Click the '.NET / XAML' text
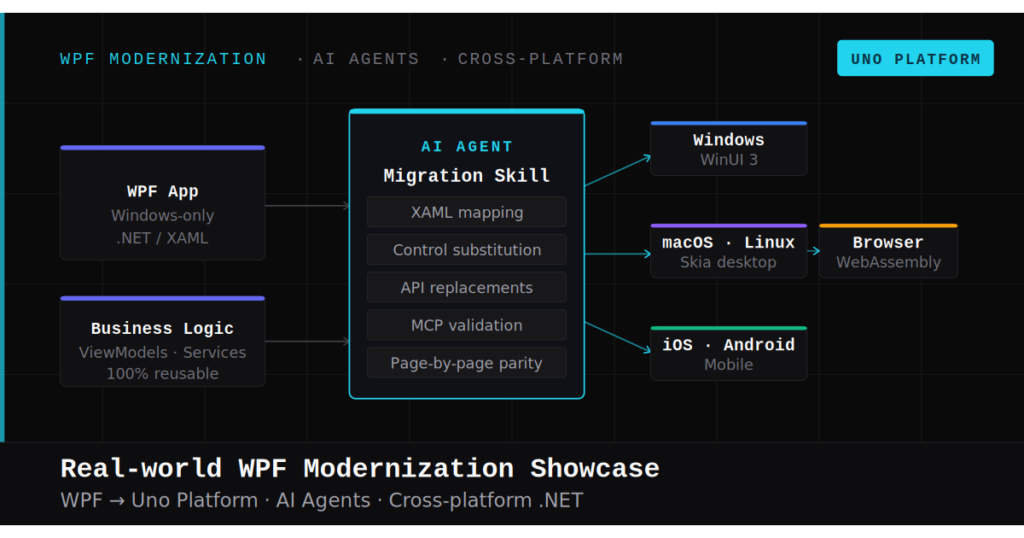The image size is (1024, 538). (163, 238)
